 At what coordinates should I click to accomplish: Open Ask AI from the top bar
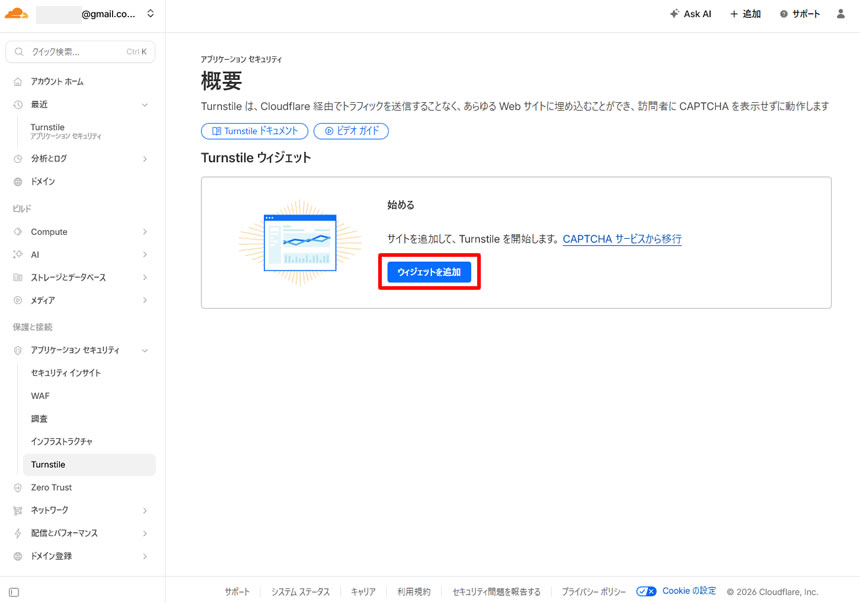690,14
